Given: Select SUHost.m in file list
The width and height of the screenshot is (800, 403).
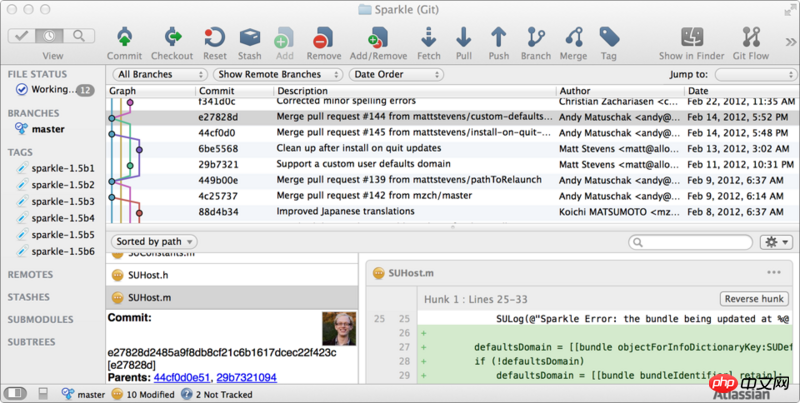Looking at the screenshot, I should click(232, 297).
